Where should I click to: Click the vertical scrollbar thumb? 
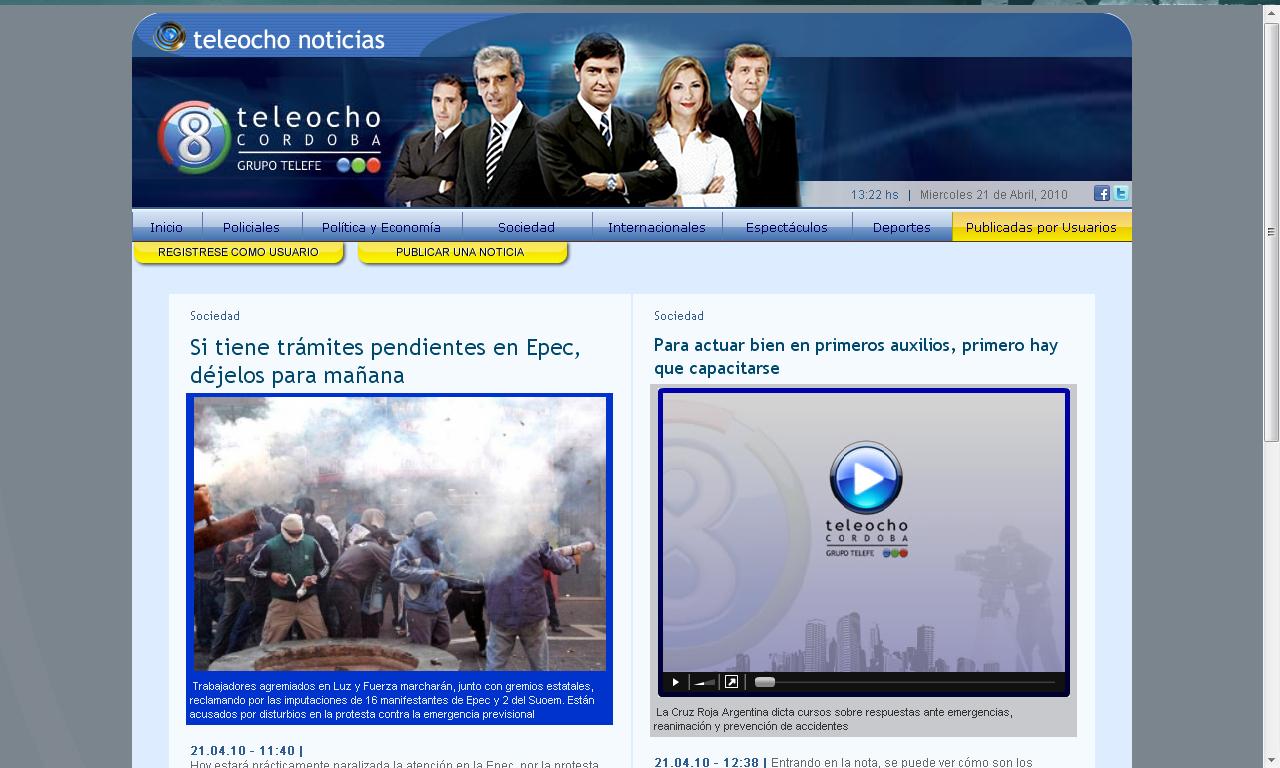(1272, 232)
